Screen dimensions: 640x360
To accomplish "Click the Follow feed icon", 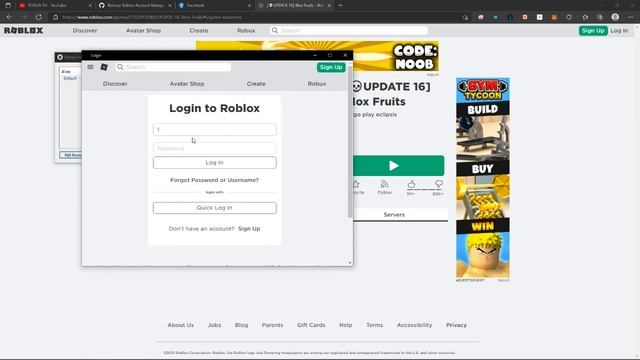I will 384,184.
